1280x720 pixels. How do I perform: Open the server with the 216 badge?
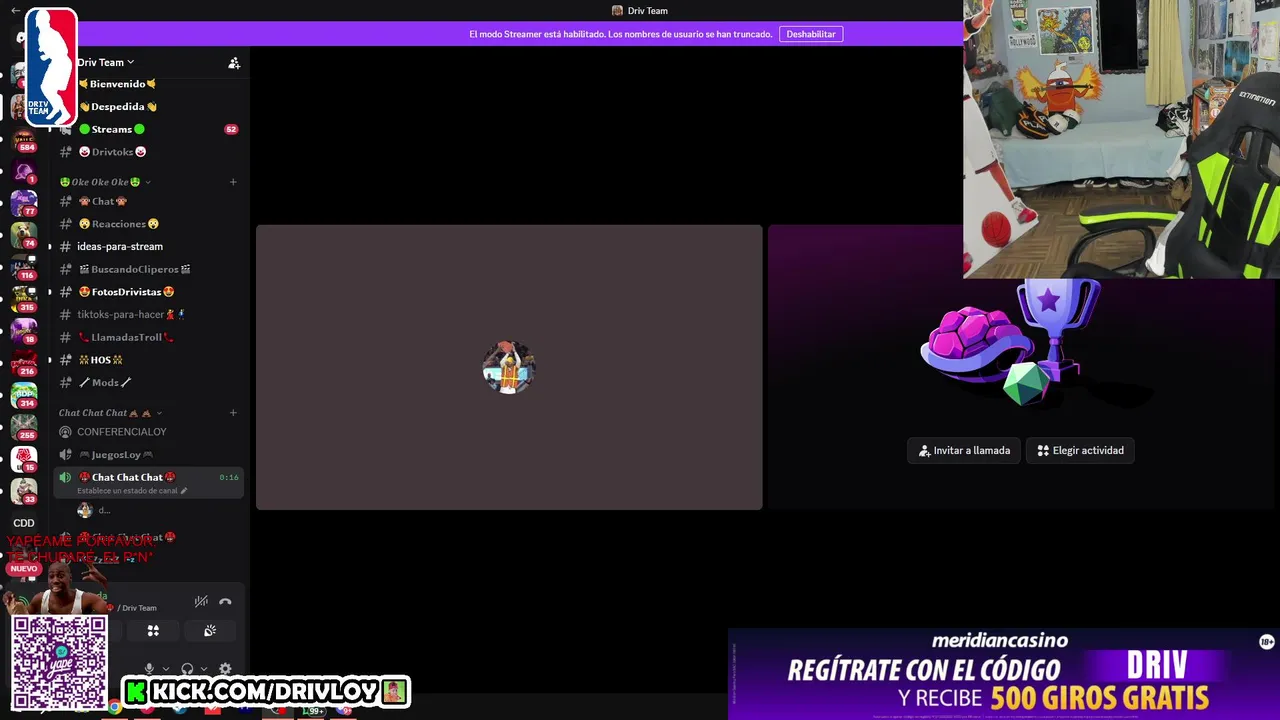pyautogui.click(x=24, y=363)
